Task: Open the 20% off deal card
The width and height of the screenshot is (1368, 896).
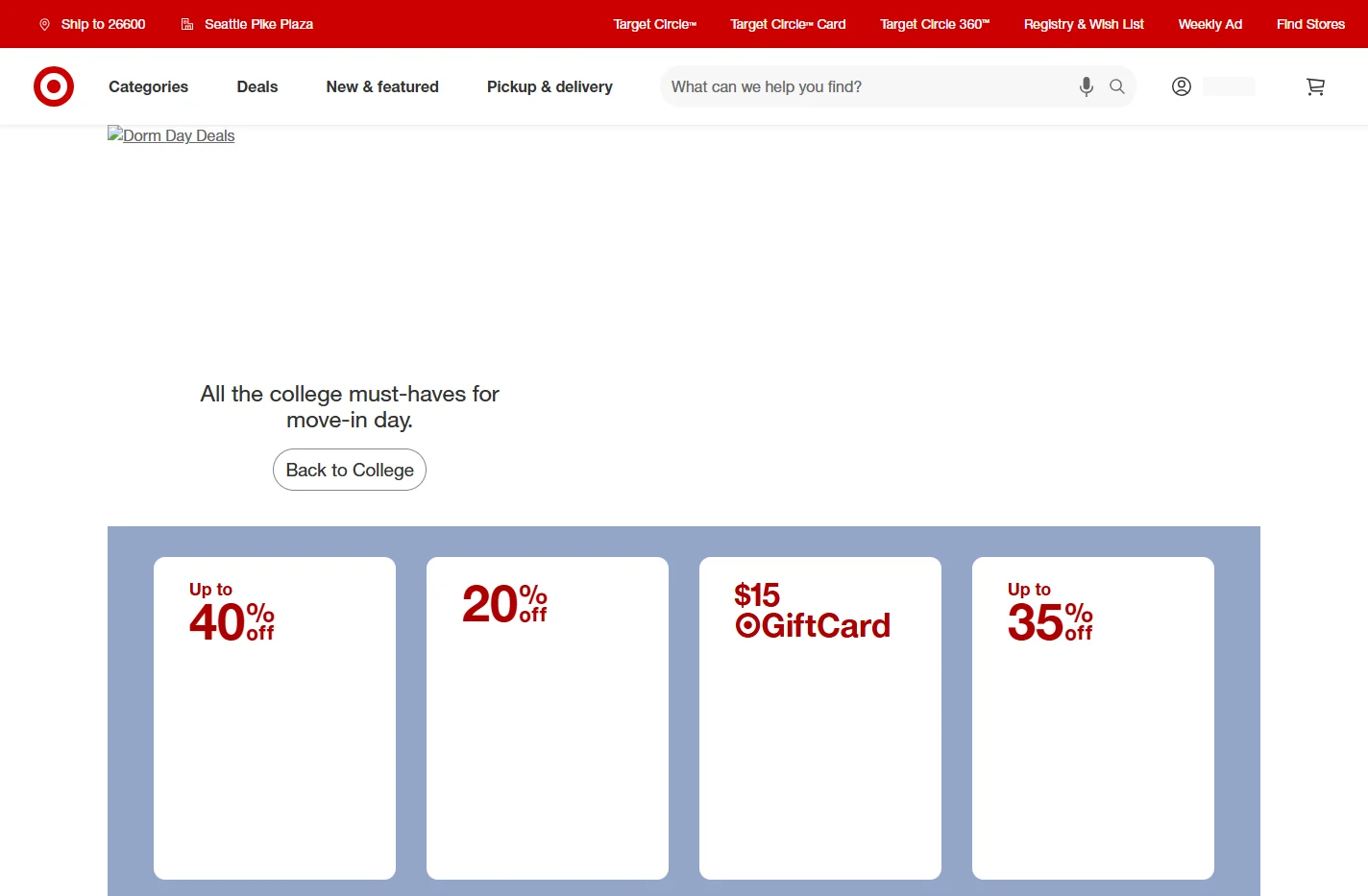Action: (548, 718)
